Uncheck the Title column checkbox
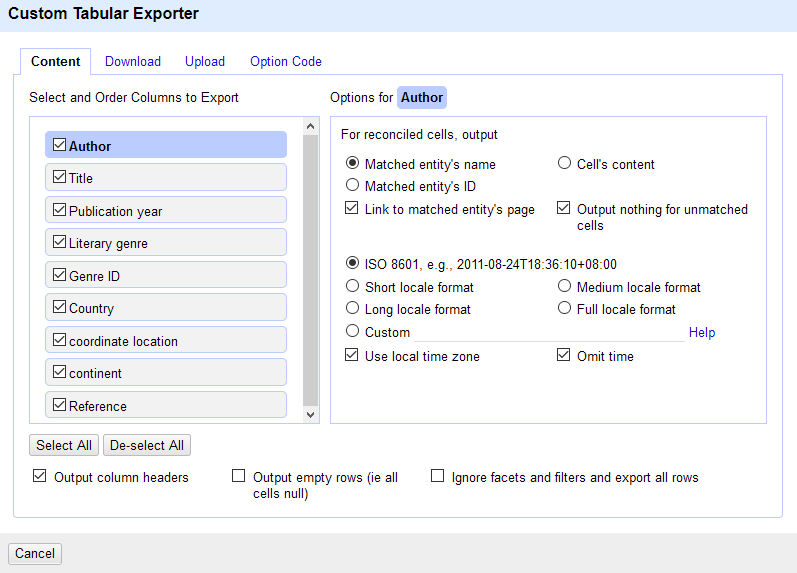This screenshot has width=797, height=573. (60, 177)
